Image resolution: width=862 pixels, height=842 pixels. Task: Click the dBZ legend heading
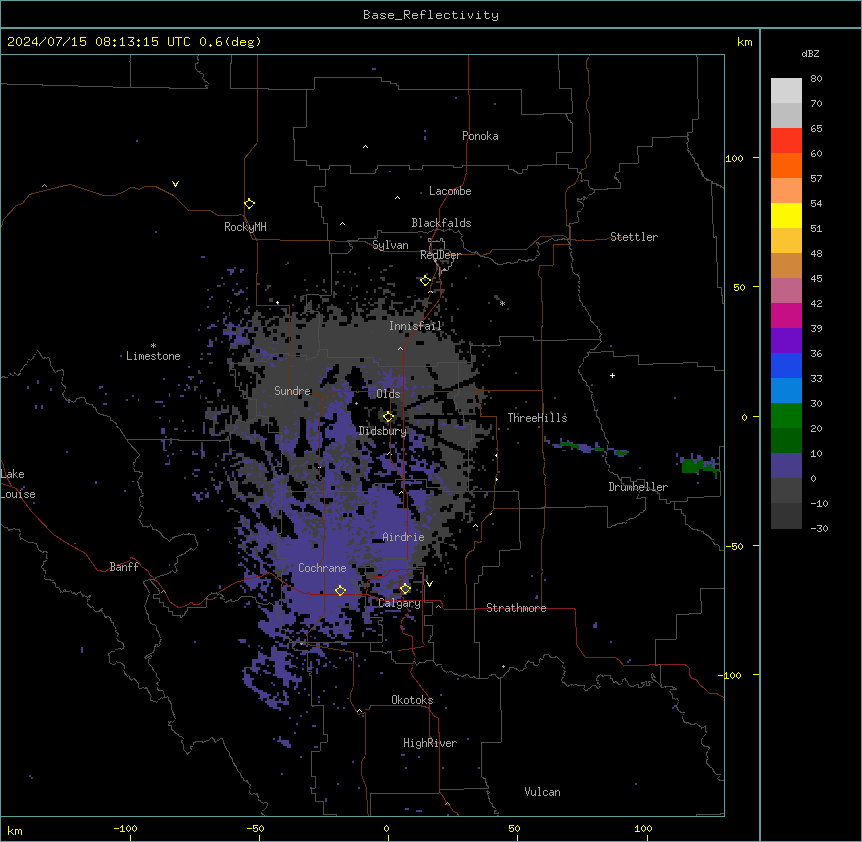810,53
